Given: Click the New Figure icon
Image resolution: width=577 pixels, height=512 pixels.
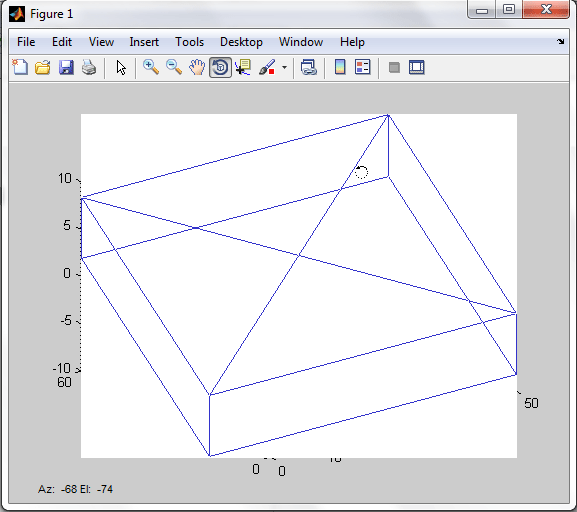Looking at the screenshot, I should click(20, 67).
